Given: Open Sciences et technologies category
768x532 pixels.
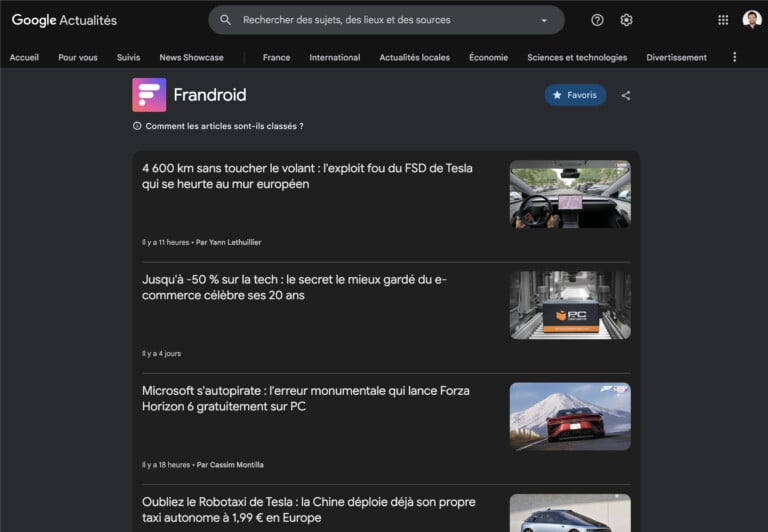Looking at the screenshot, I should (577, 57).
